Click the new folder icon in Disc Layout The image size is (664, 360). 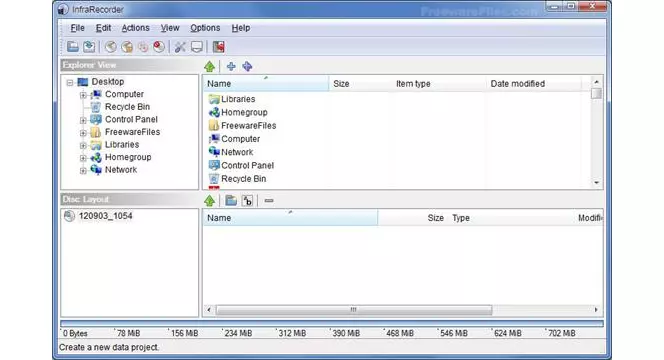231,201
